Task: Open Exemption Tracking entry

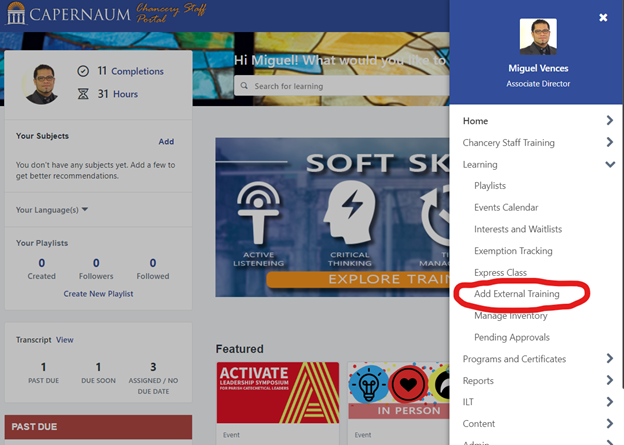Action: (x=513, y=251)
